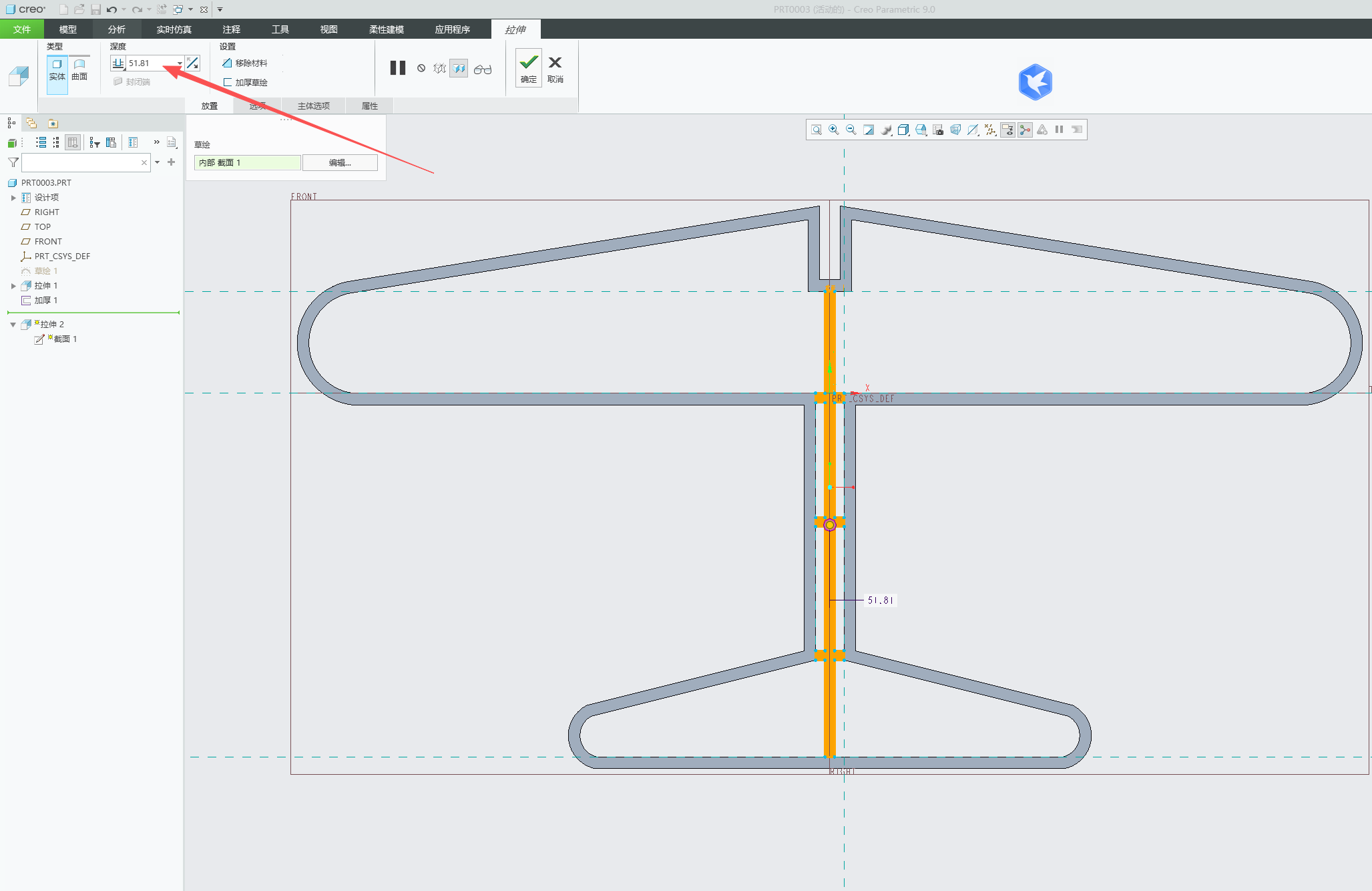
Task: Click the plus icon beside tree search
Action: click(172, 162)
